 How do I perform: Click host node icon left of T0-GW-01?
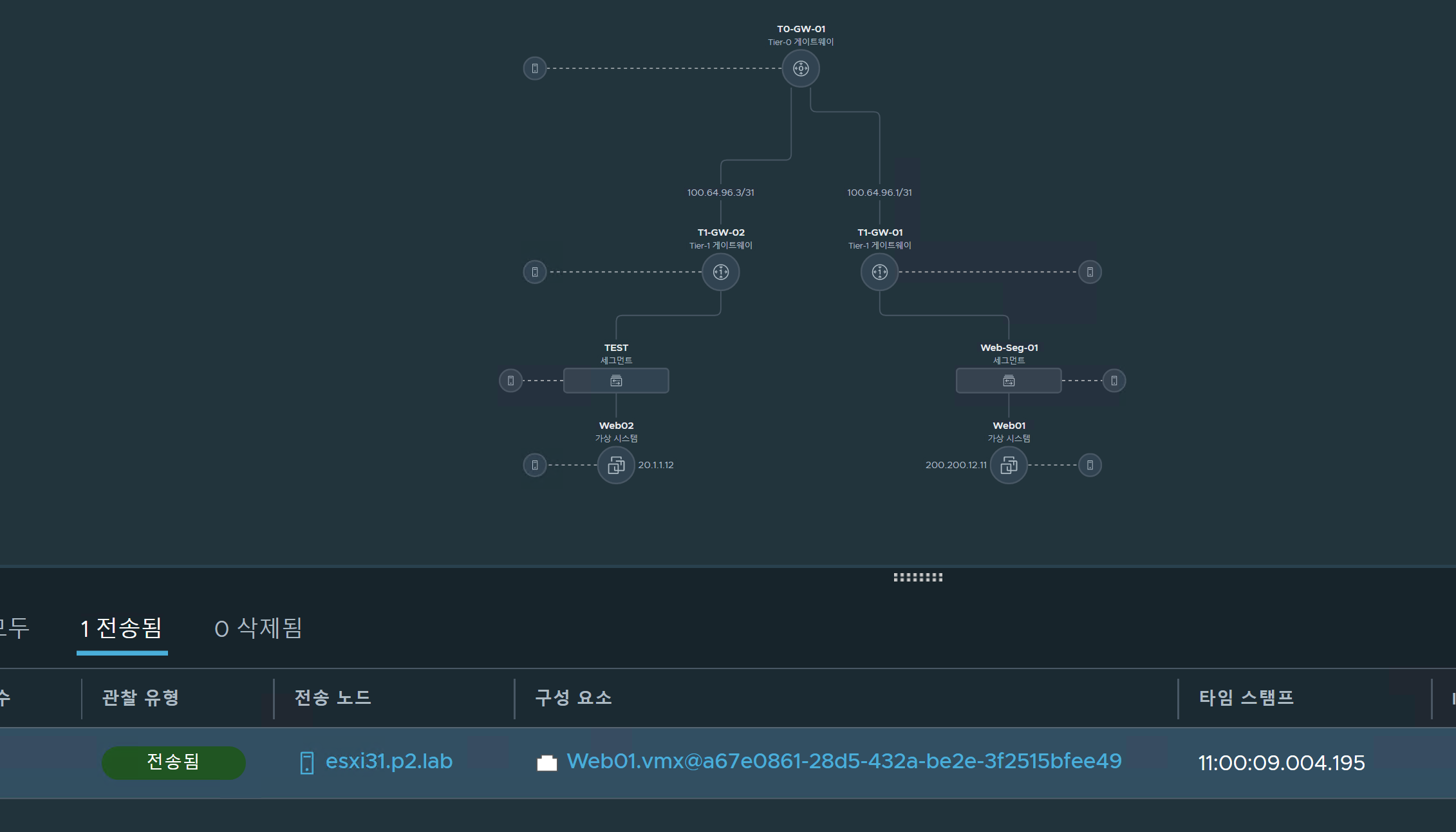point(534,68)
